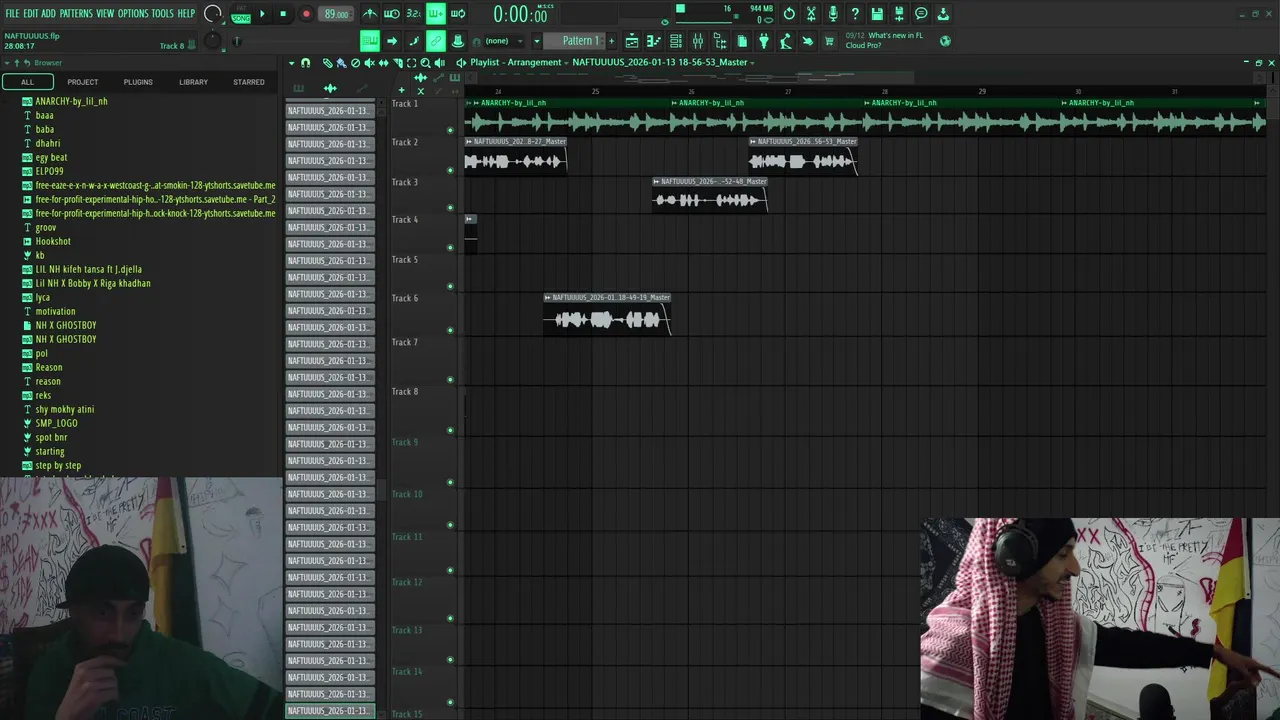
Task: Toggle the metronome icon
Action: pos(370,14)
